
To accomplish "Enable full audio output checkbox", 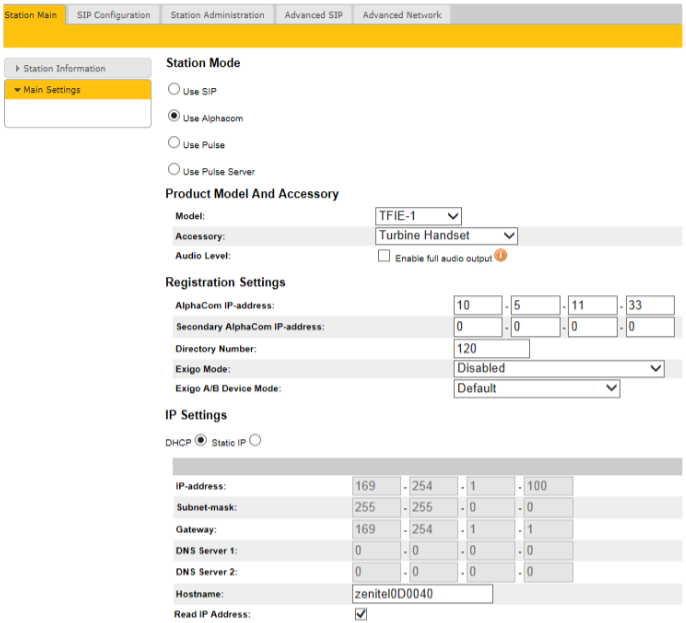I will pyautogui.click(x=384, y=256).
